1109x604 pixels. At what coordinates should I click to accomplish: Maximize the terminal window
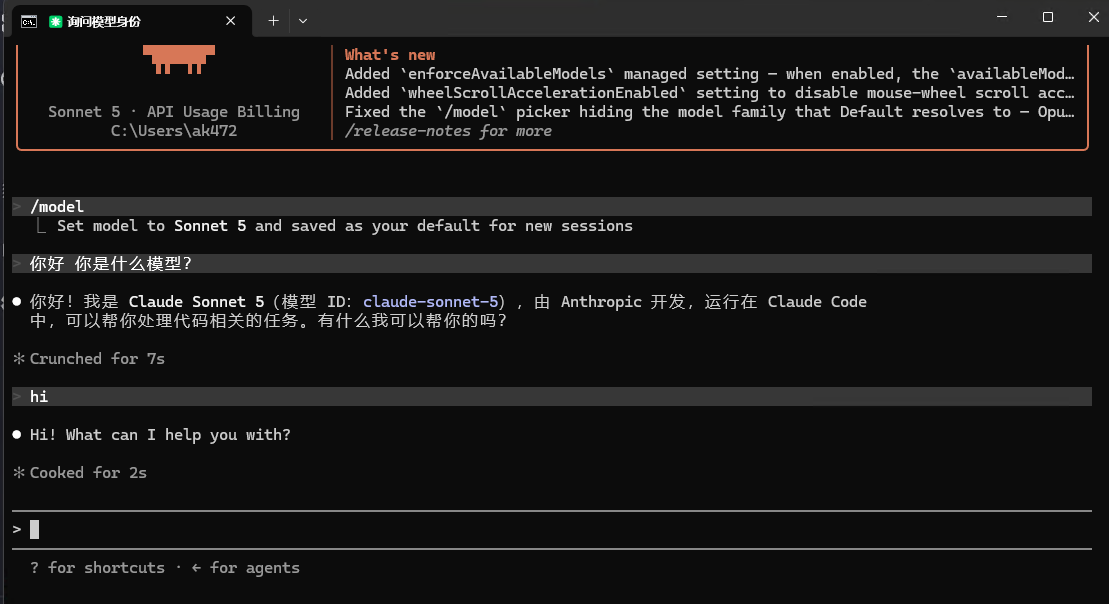tap(1047, 17)
